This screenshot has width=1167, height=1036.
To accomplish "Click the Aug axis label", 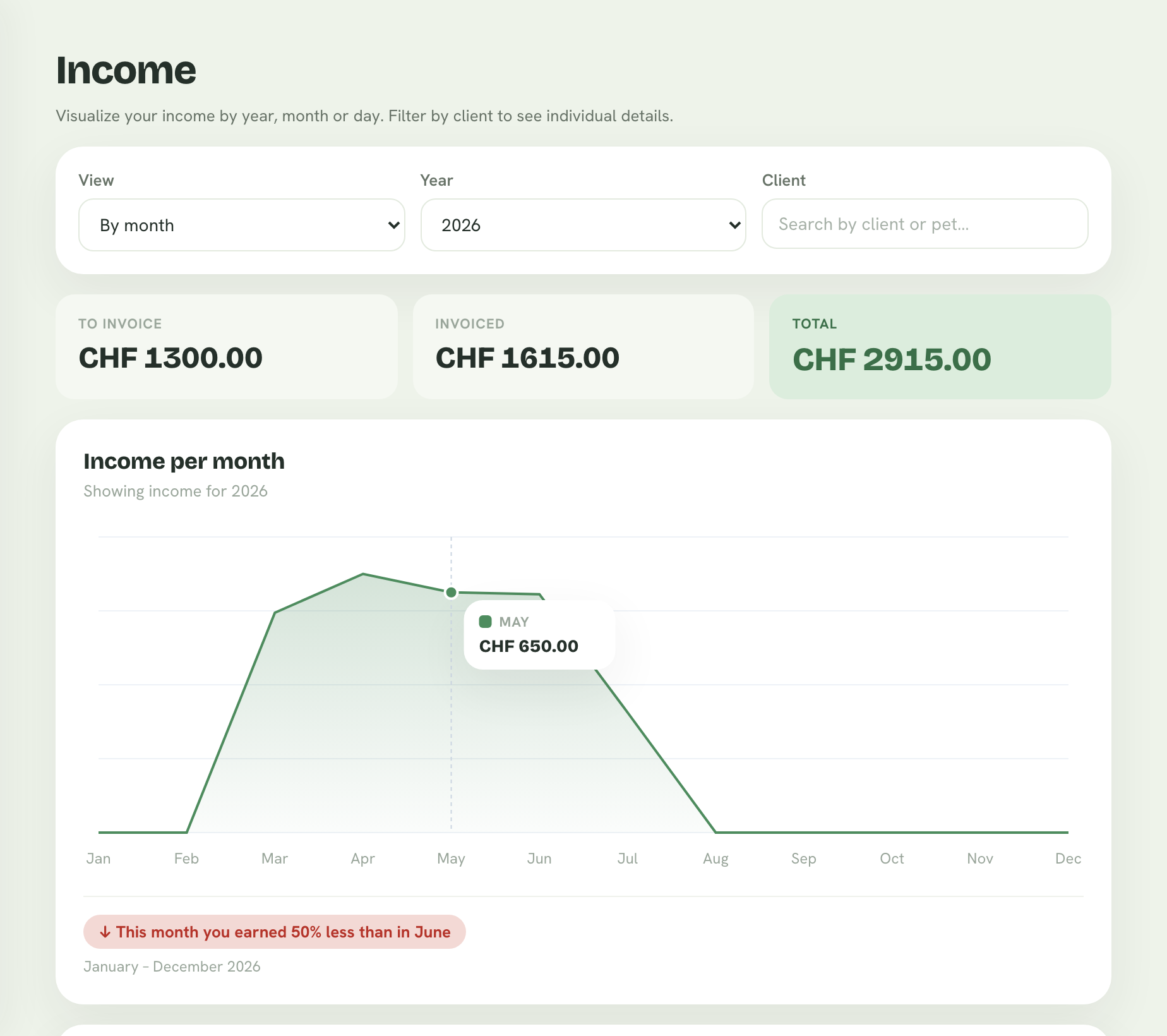I will pos(715,859).
